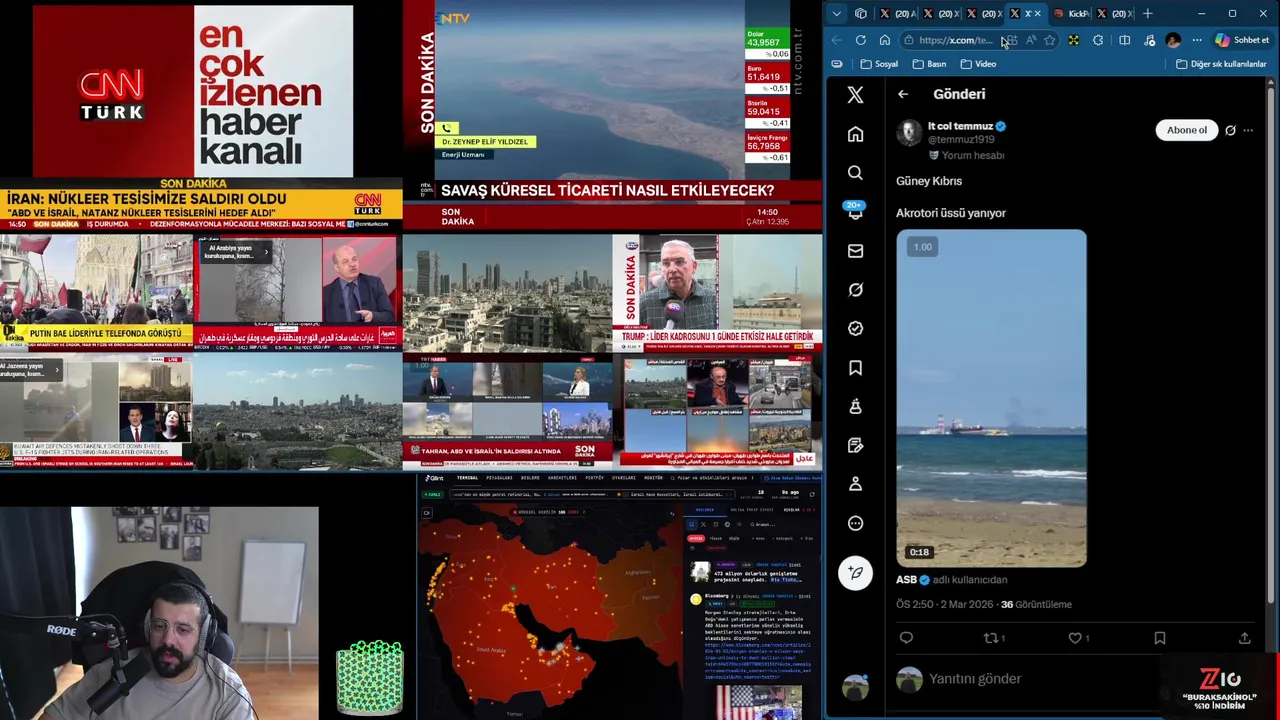The width and height of the screenshot is (1280, 720).
Task: Open a new browser tab
Action: pyautogui.click(x=1148, y=13)
